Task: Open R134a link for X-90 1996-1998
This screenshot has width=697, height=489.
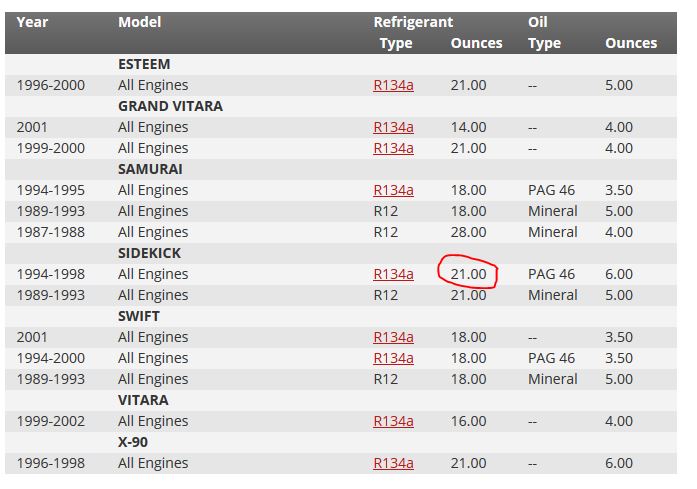Action: (x=393, y=463)
